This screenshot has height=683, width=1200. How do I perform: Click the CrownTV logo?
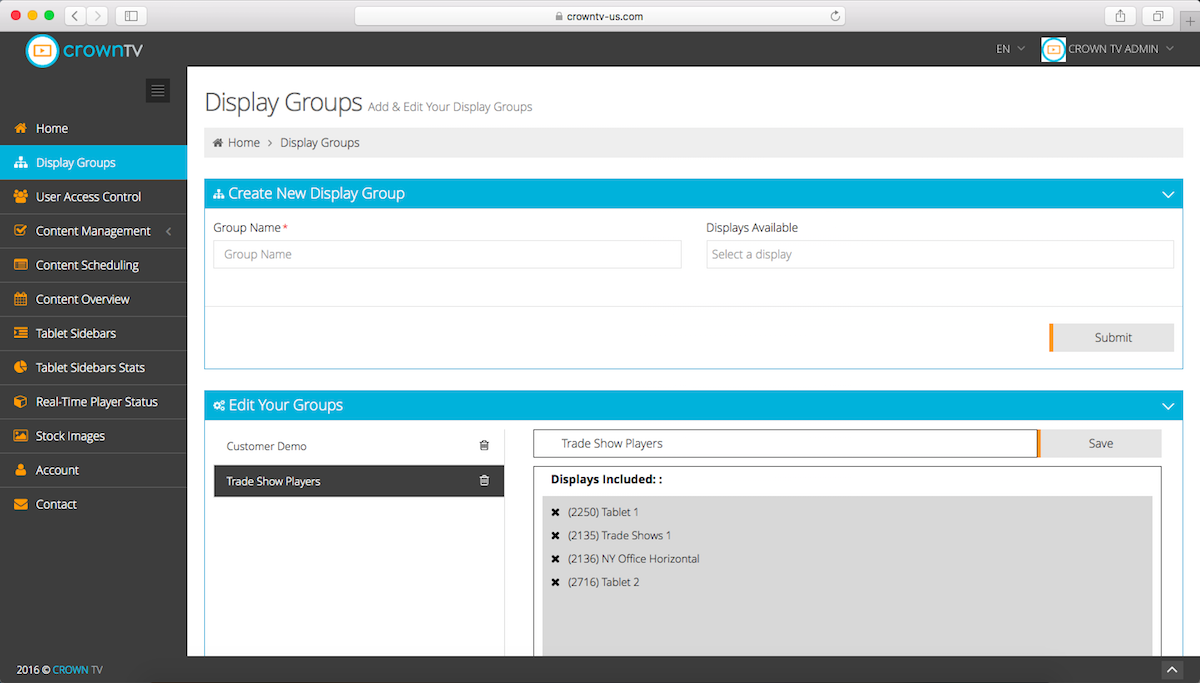(85, 50)
